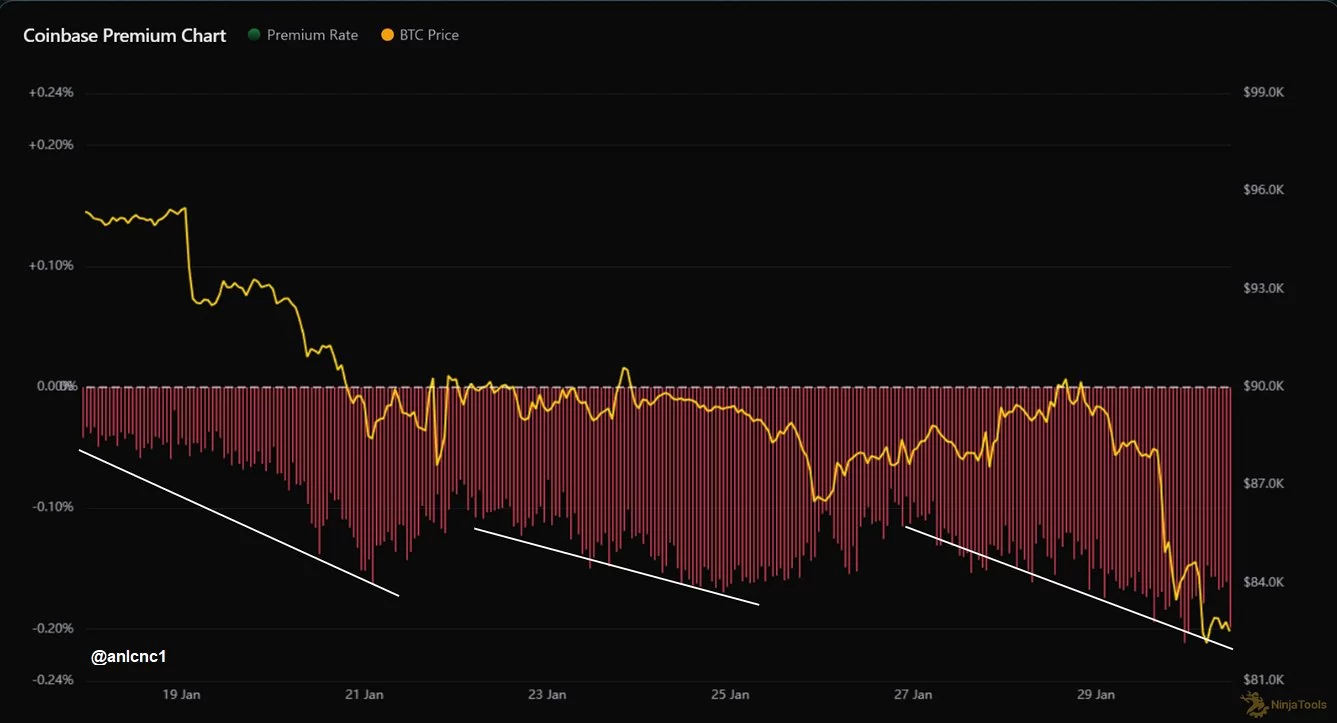1337x723 pixels.
Task: Toggle the BTC Price series label
Action: pos(429,35)
